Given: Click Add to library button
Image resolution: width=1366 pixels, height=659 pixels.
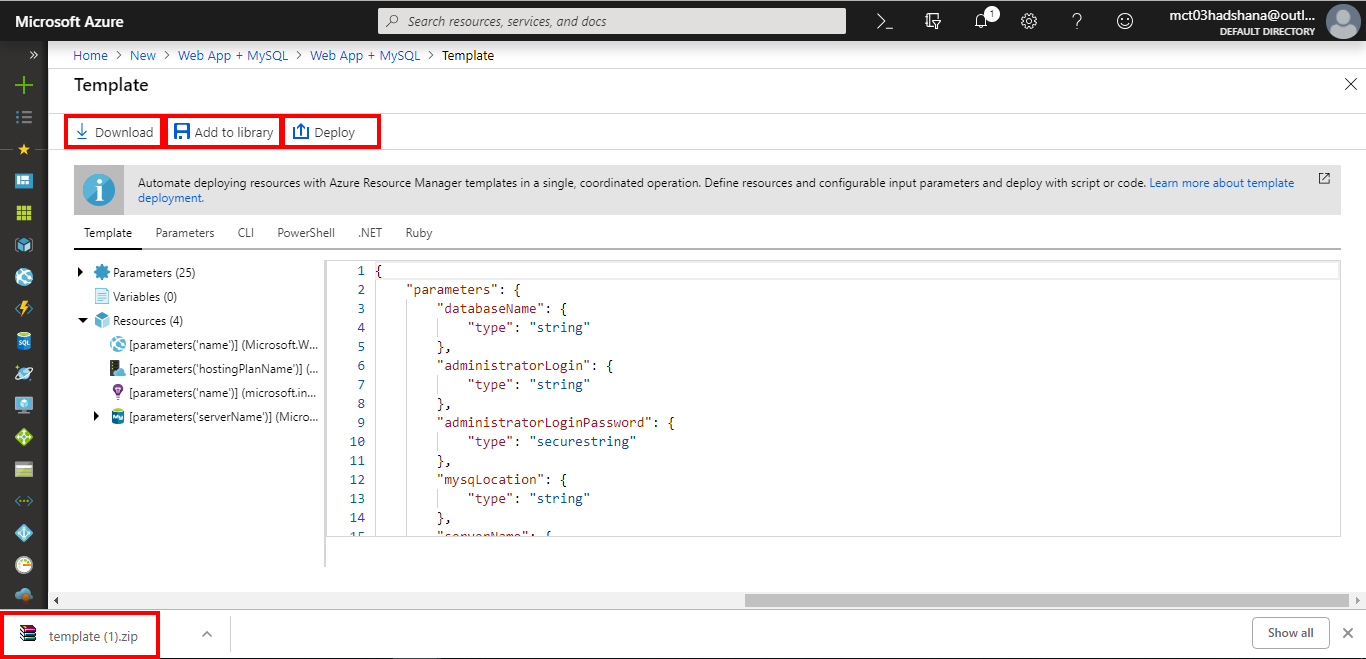Looking at the screenshot, I should 223,132.
